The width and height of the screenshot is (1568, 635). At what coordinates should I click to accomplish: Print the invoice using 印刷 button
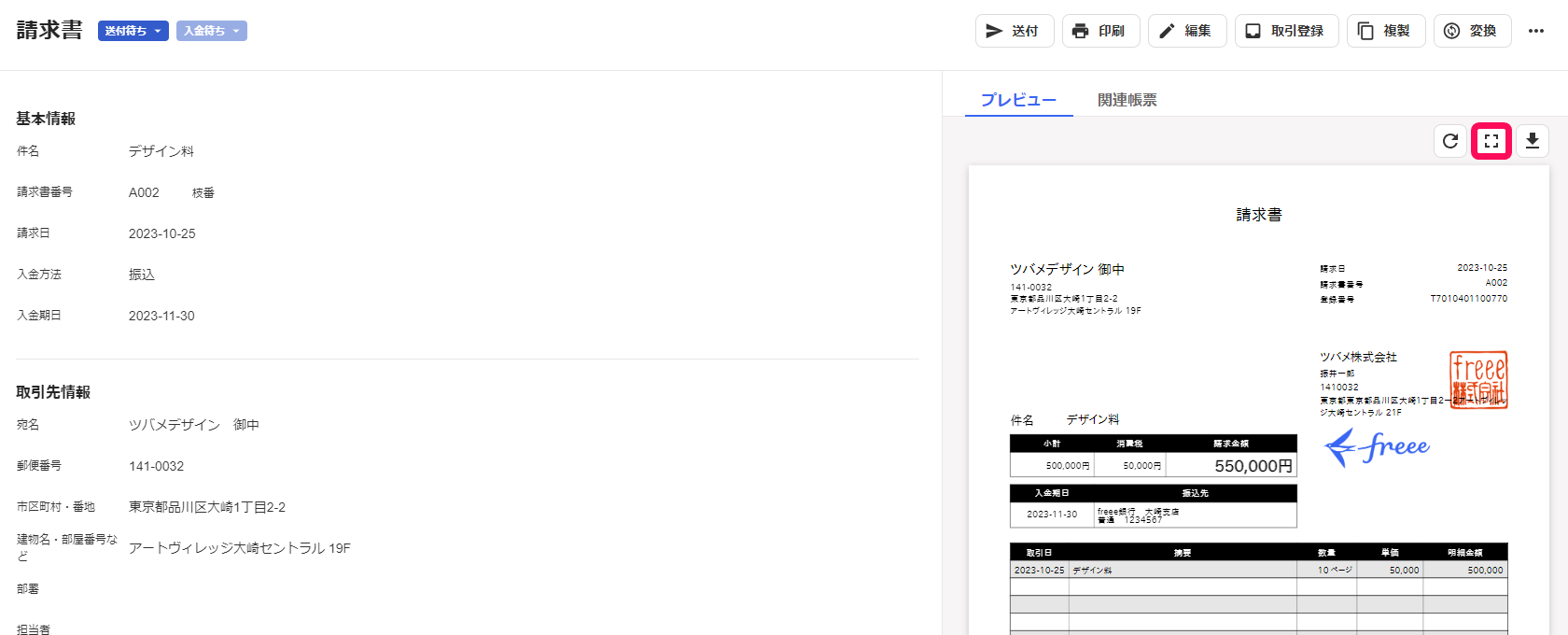coord(1100,31)
